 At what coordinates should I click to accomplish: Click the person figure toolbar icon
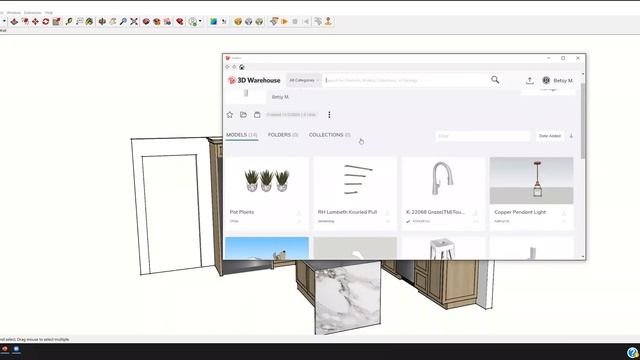[x=328, y=22]
